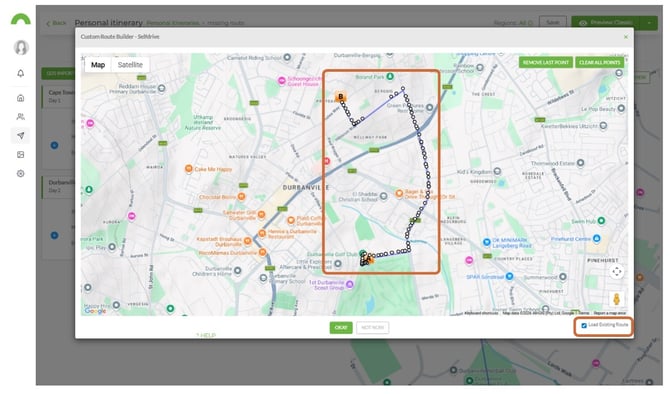Click the map pan control icon

click(617, 271)
